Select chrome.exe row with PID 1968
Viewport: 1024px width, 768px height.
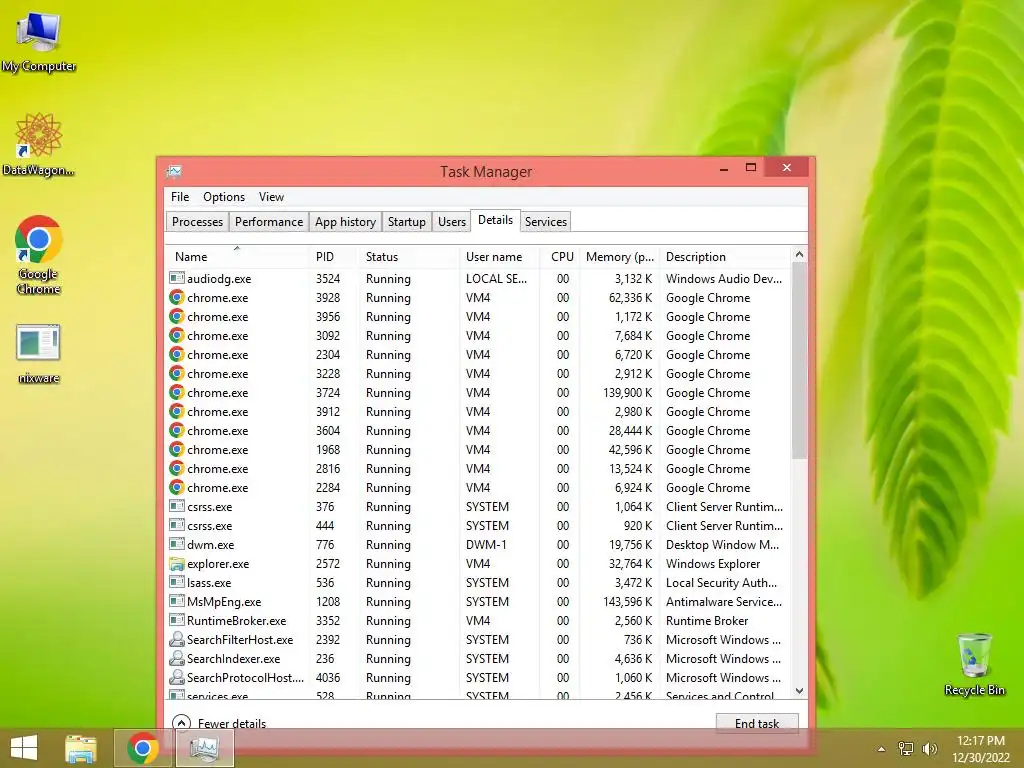click(x=478, y=449)
